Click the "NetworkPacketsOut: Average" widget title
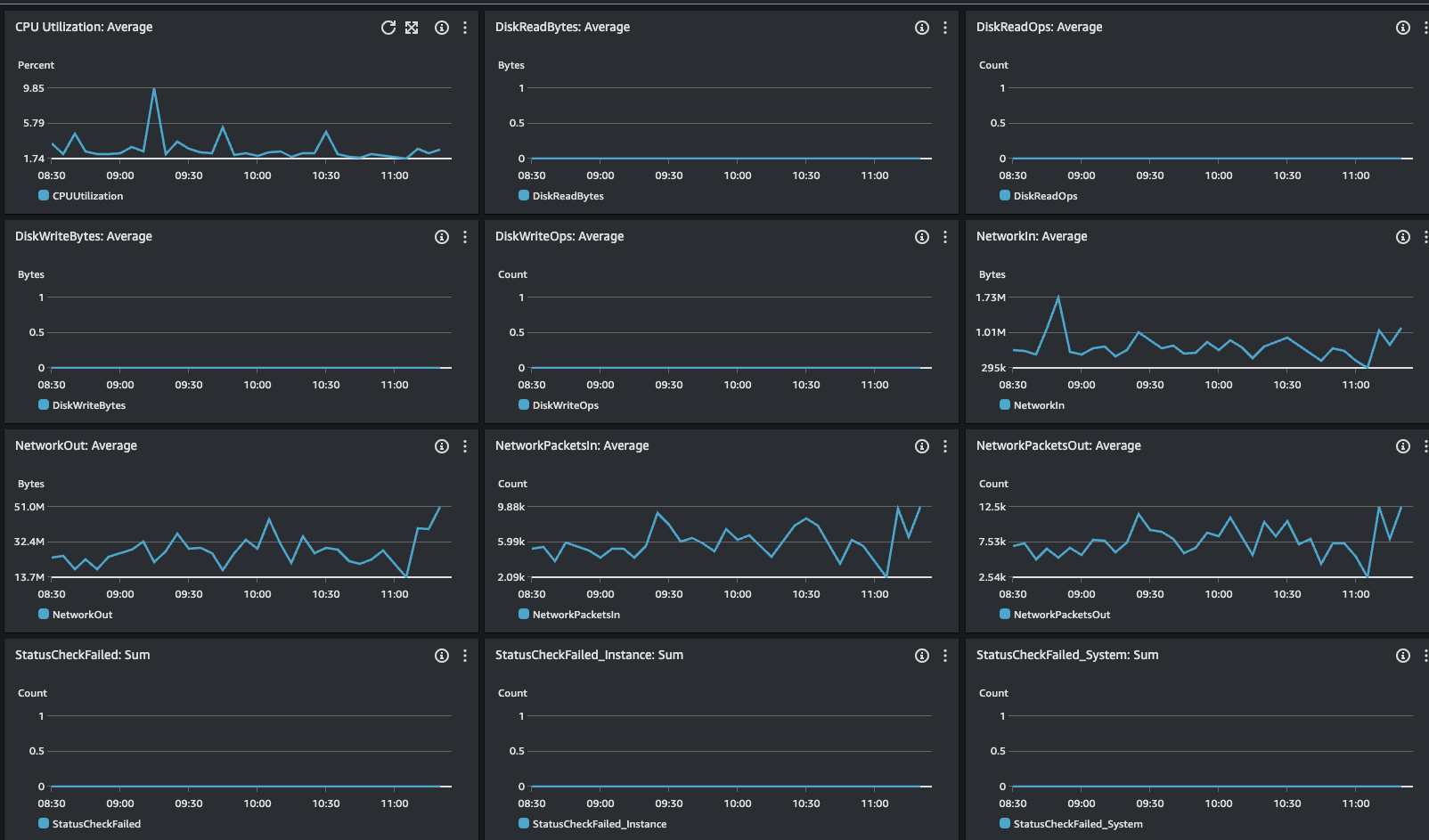The width and height of the screenshot is (1429, 840). tap(1058, 446)
